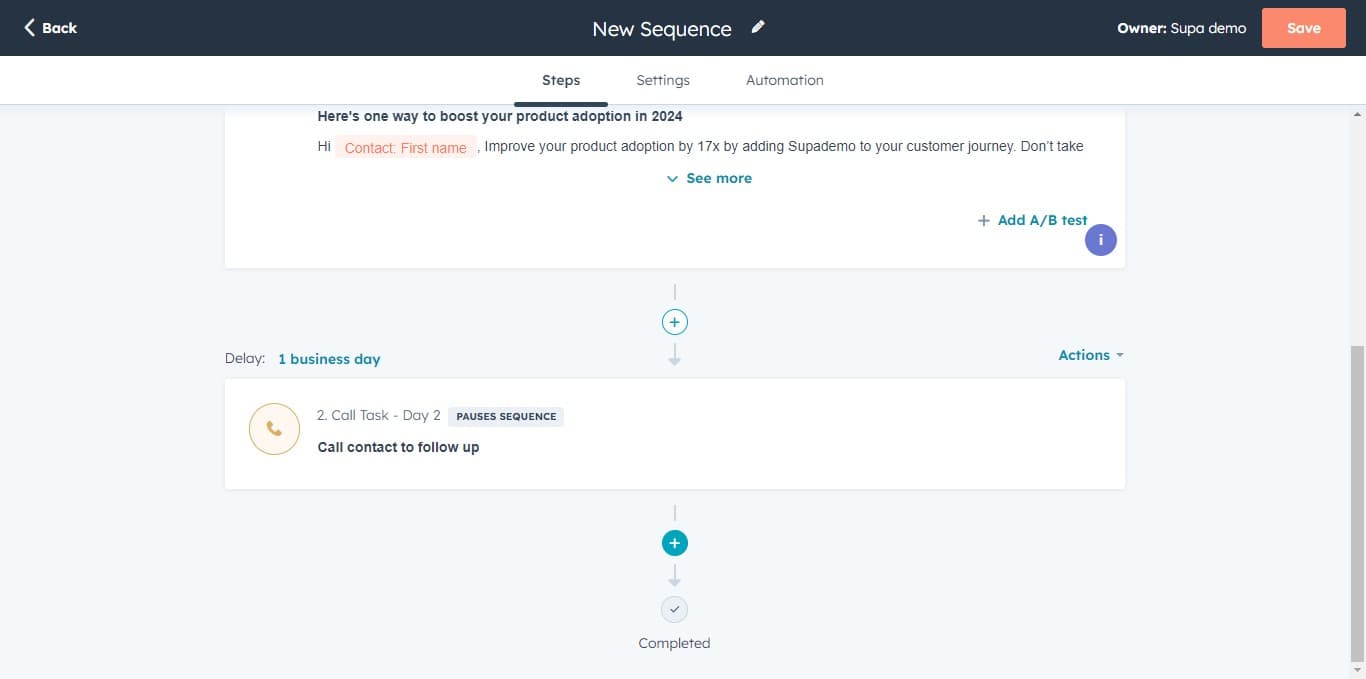Click the back arrow chevron icon
1366x679 pixels.
(29, 28)
